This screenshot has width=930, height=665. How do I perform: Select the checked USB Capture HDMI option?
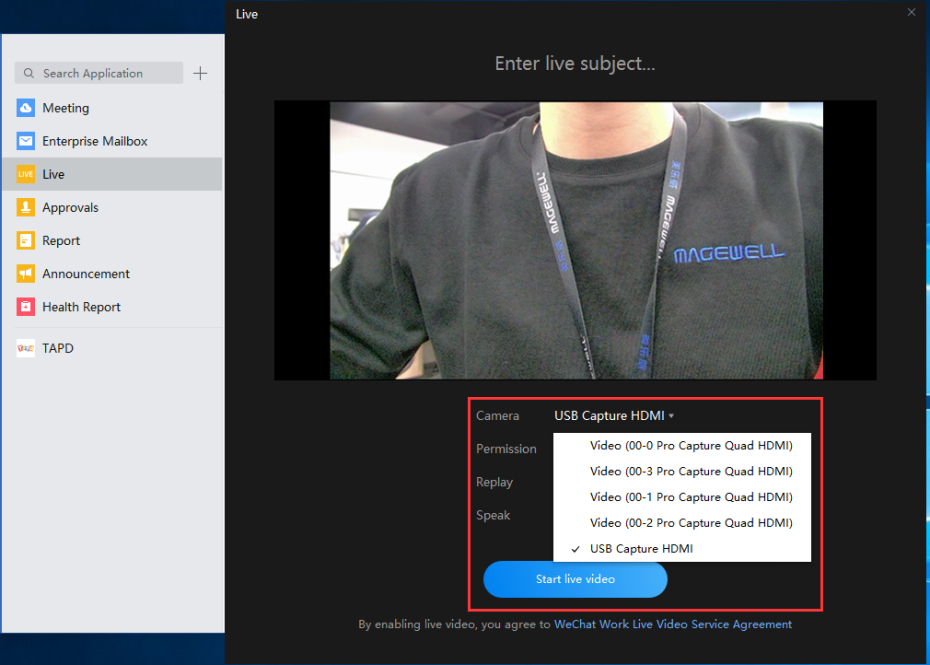[682, 549]
